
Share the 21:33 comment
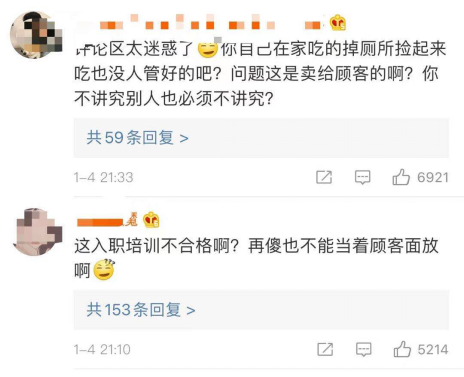click(324, 177)
